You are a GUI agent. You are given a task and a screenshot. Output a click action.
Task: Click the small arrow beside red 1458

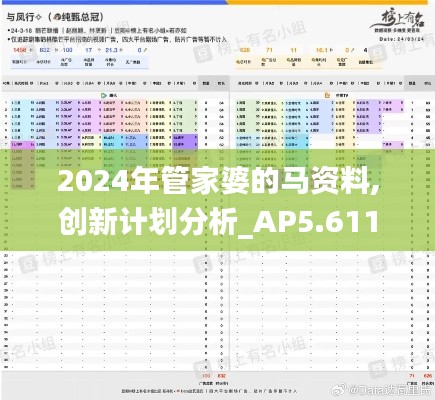(x=31, y=50)
